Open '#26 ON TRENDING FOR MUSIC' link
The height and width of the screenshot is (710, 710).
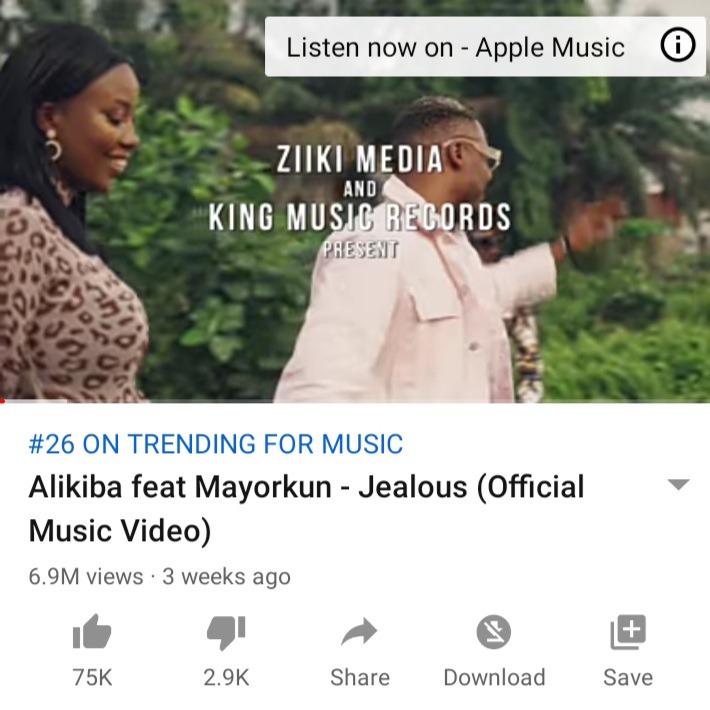[x=216, y=444]
